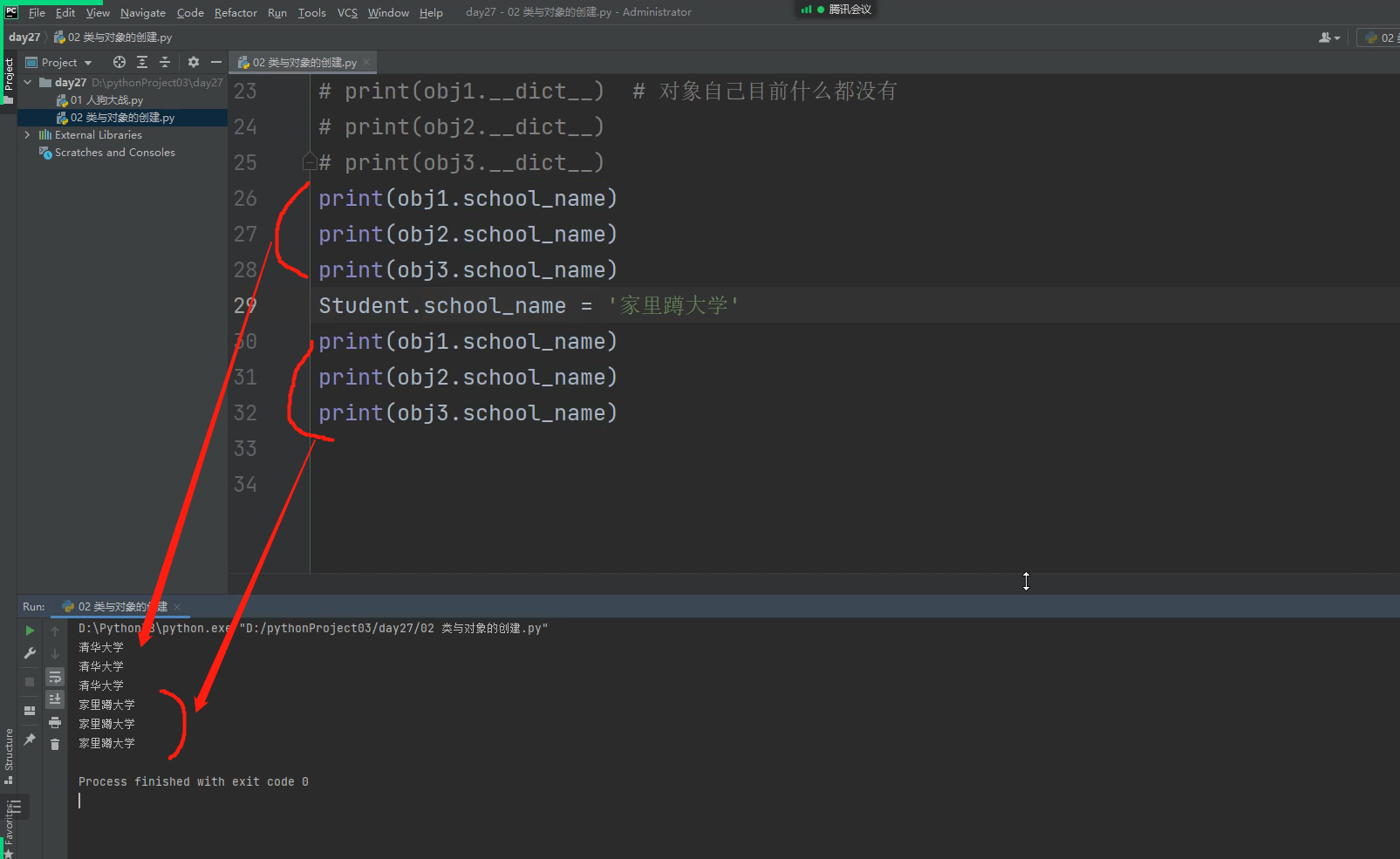Hide Project panel with minus icon
Viewport: 1400px width, 859px height.
(x=216, y=62)
